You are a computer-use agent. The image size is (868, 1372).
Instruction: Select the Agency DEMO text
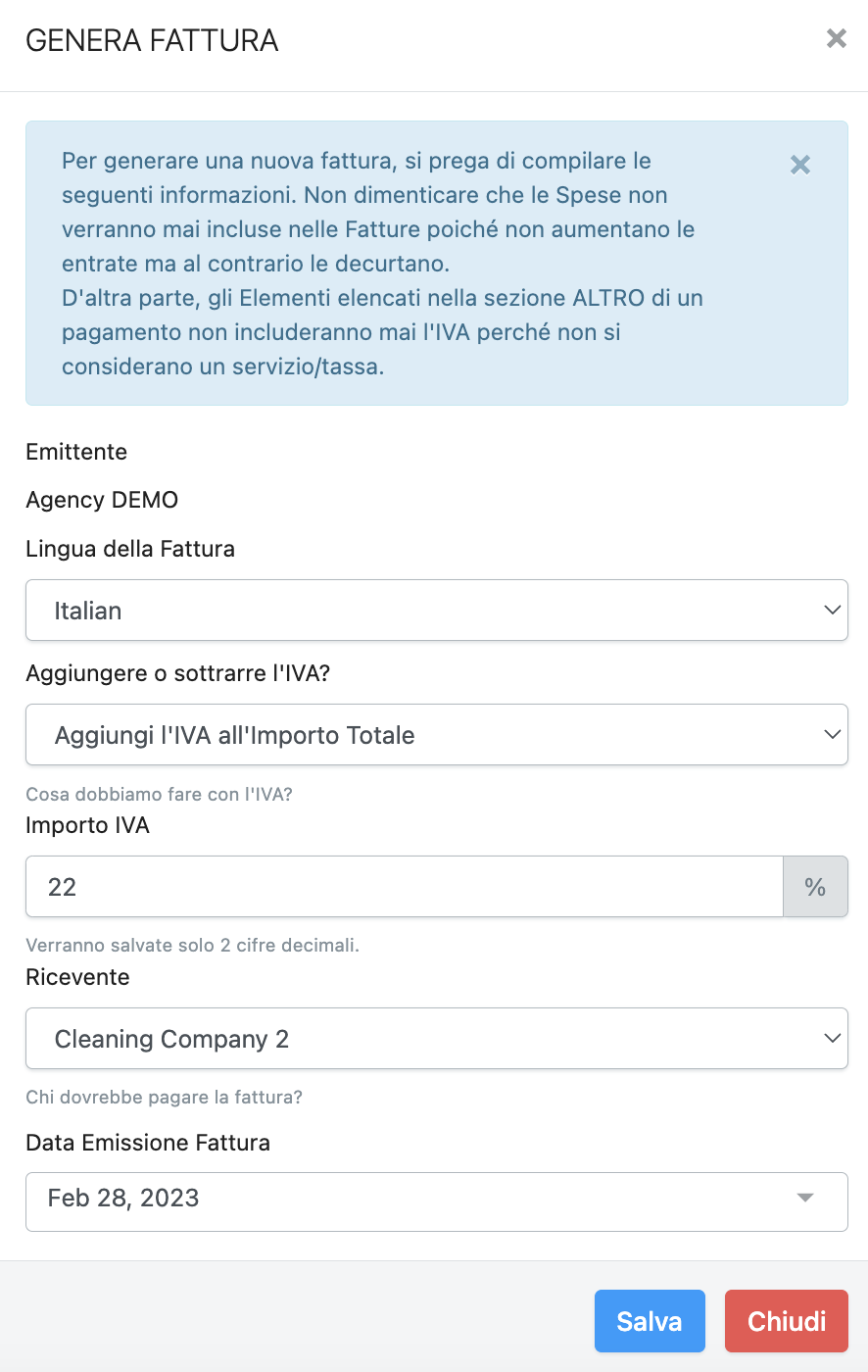(102, 500)
